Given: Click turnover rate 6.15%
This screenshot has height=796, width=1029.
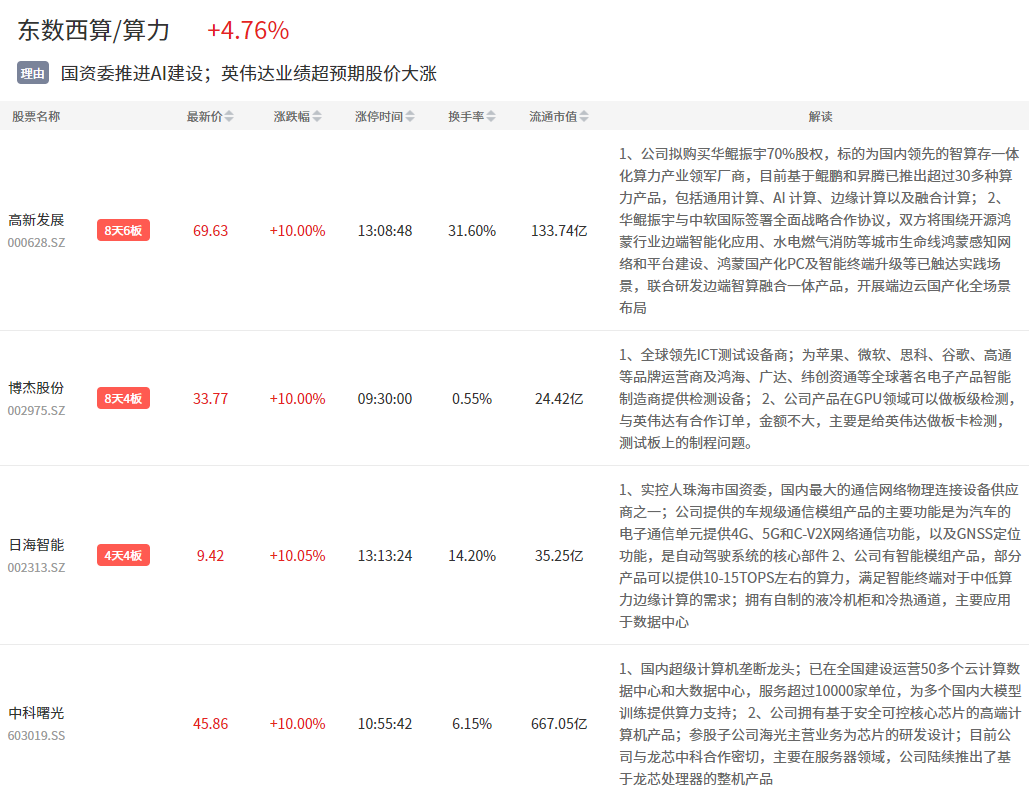Looking at the screenshot, I should [472, 724].
